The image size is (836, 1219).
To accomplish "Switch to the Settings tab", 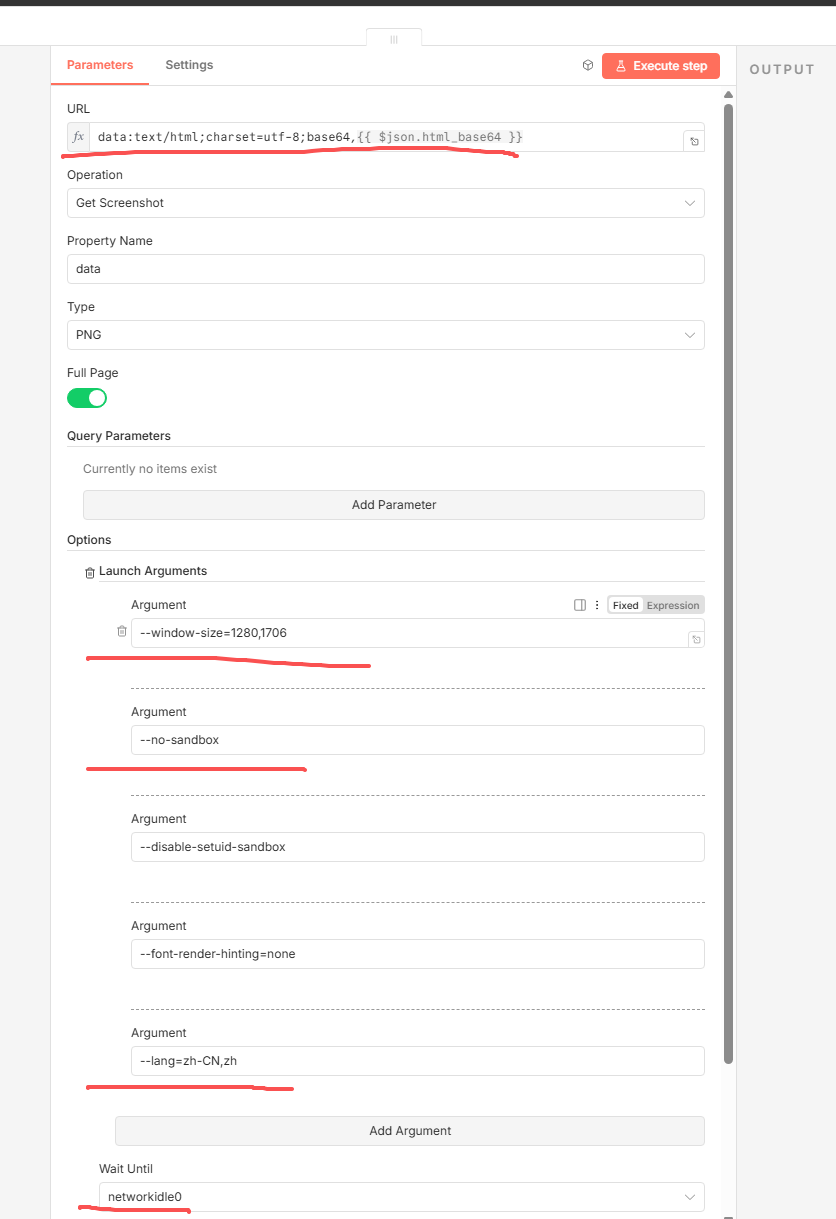I will pyautogui.click(x=189, y=65).
